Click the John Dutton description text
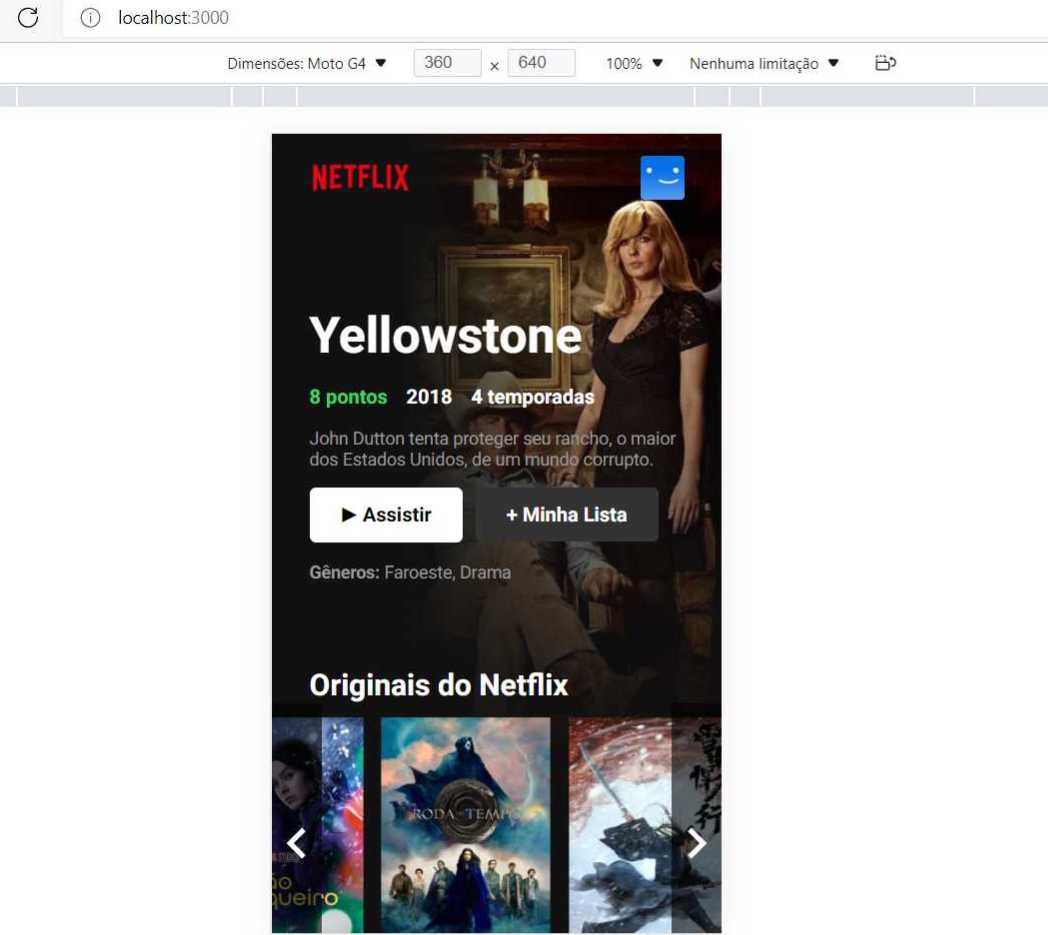Screen dimensions: 1048x935 click(493, 449)
